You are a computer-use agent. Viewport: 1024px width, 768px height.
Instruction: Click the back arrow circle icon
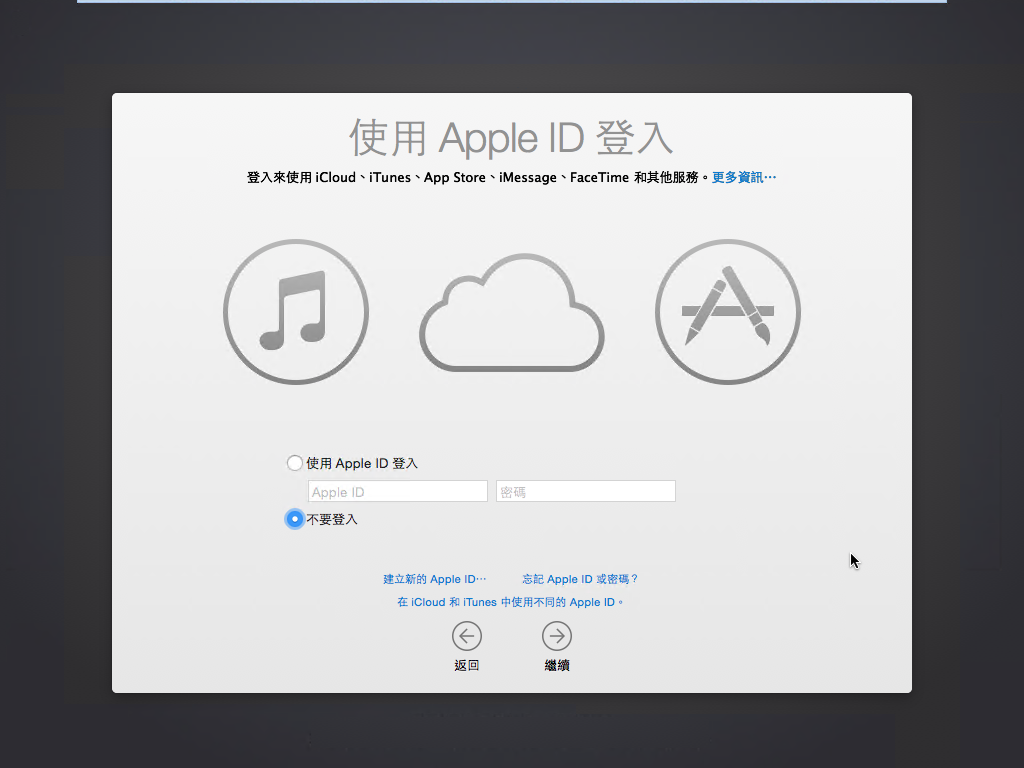467,635
